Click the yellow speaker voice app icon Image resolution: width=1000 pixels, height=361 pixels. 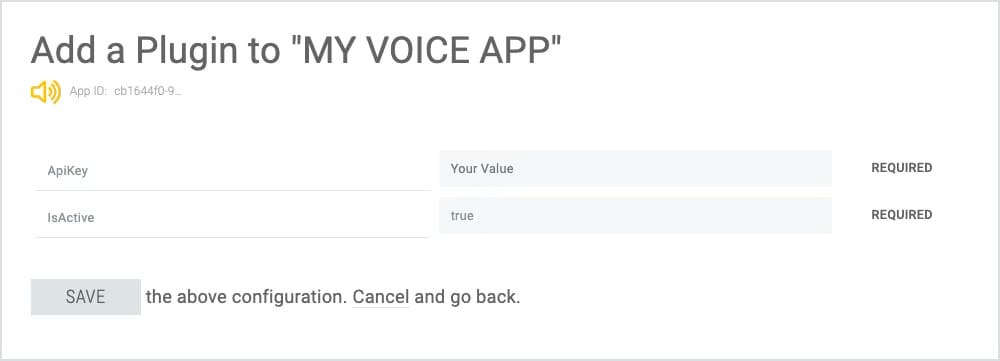[x=46, y=92]
